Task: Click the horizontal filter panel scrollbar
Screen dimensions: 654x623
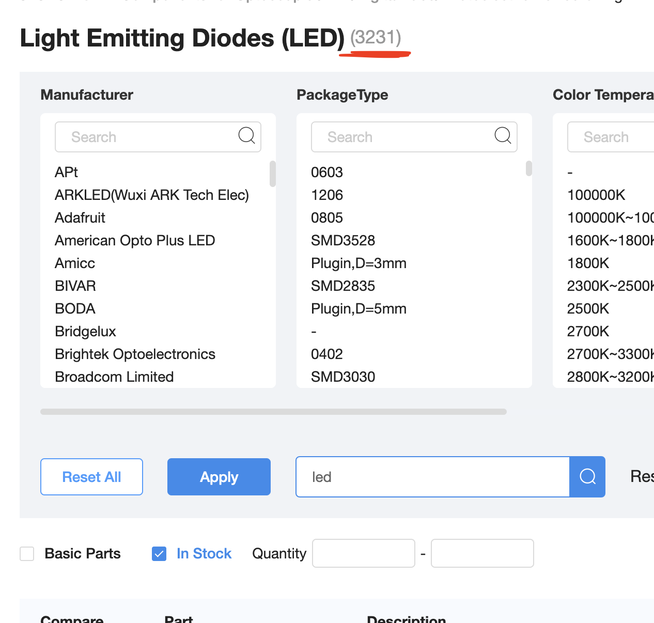Action: pyautogui.click(x=274, y=412)
